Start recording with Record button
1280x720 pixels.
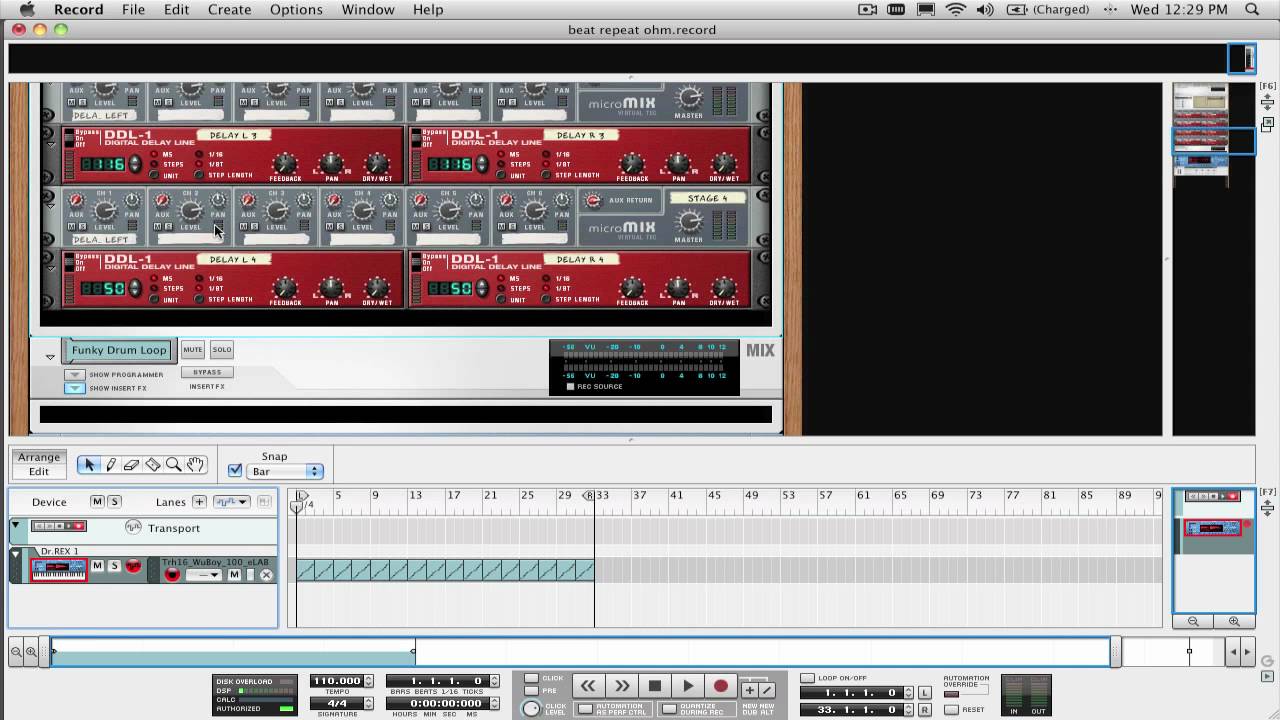pyautogui.click(x=721, y=685)
